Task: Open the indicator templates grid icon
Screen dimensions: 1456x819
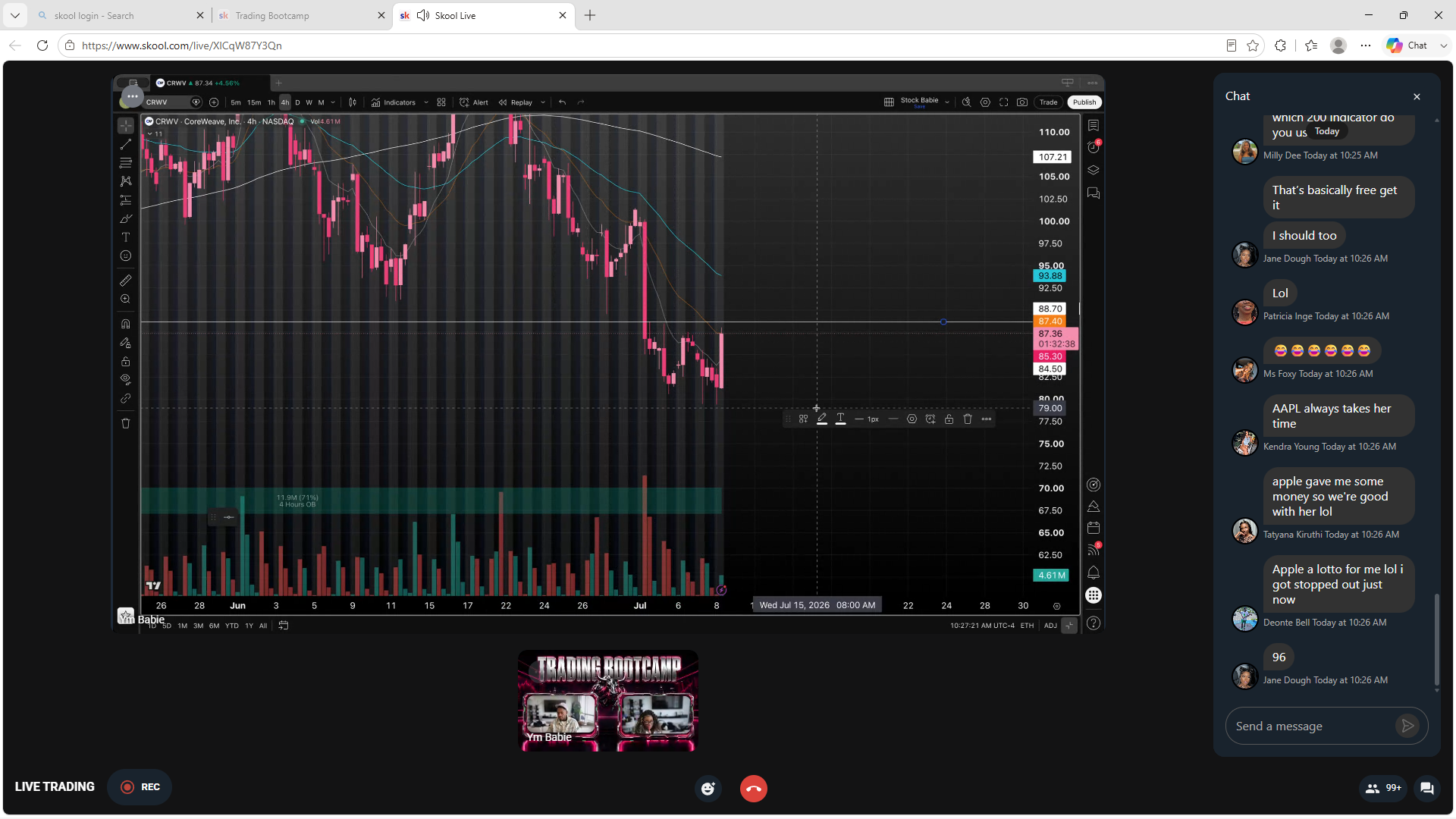Action: point(441,102)
